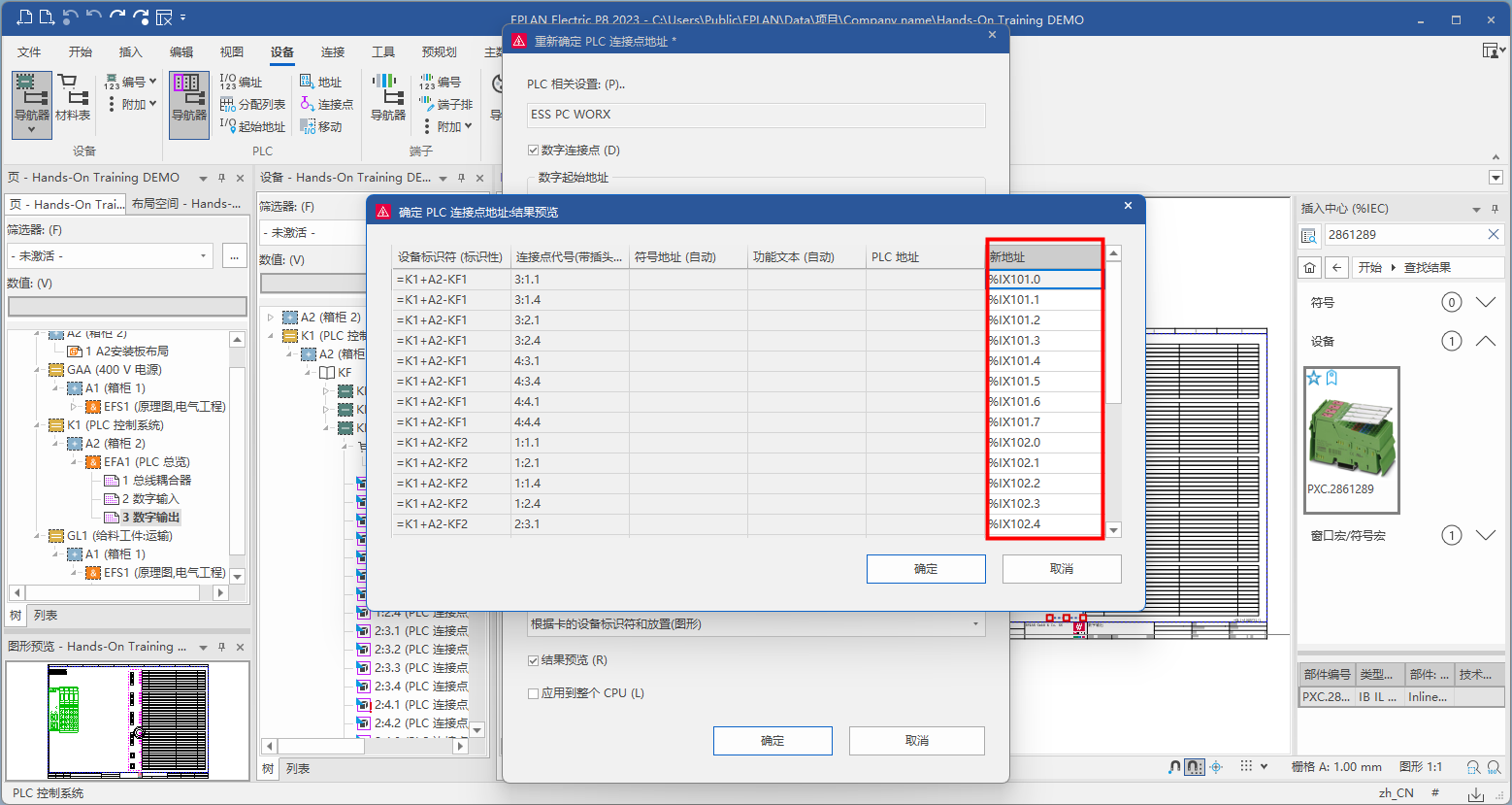
Task: Click the filter ellipsis button in page navigator
Action: pos(234,255)
